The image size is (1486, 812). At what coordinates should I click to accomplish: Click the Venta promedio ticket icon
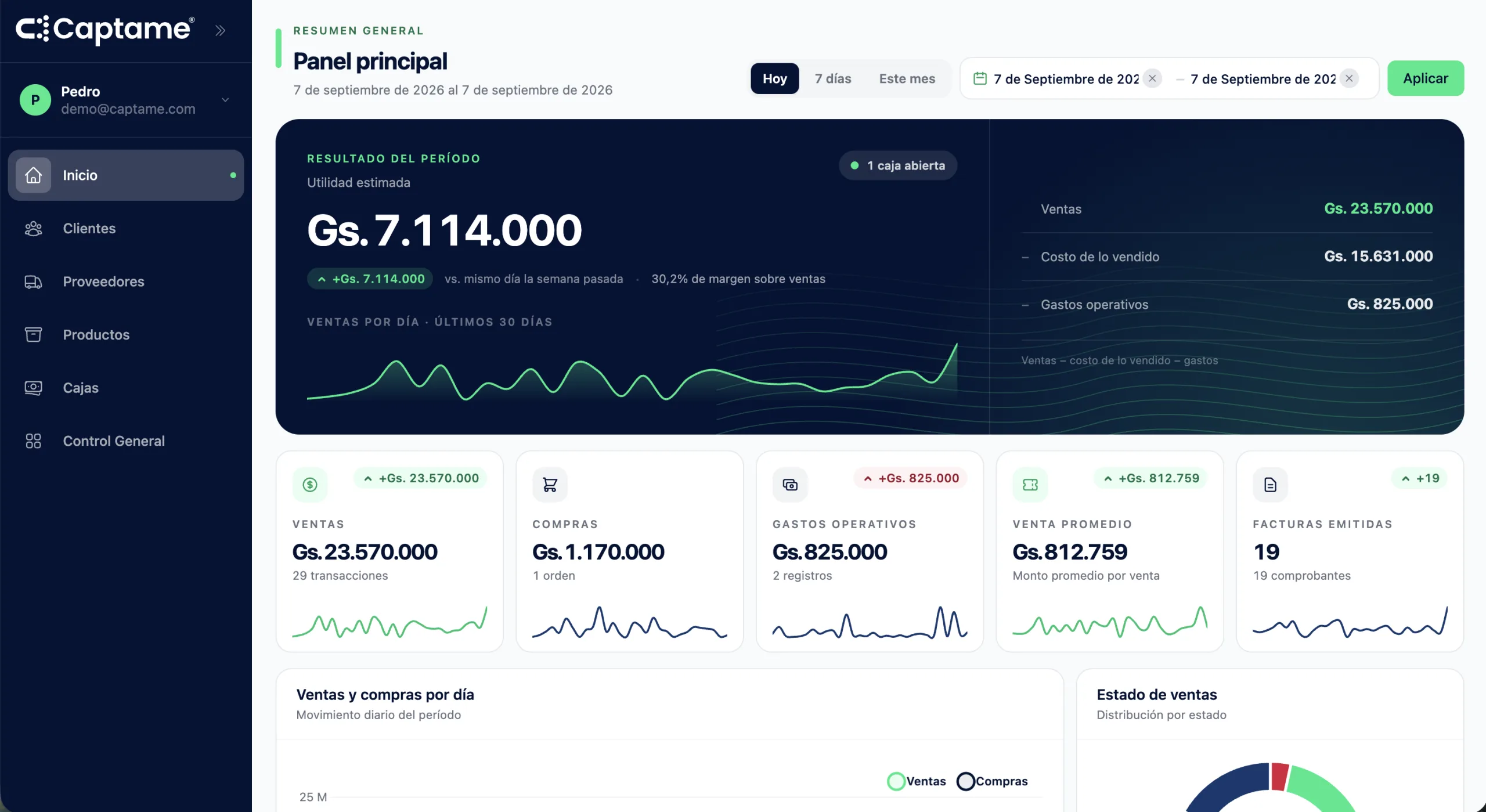tap(1030, 485)
